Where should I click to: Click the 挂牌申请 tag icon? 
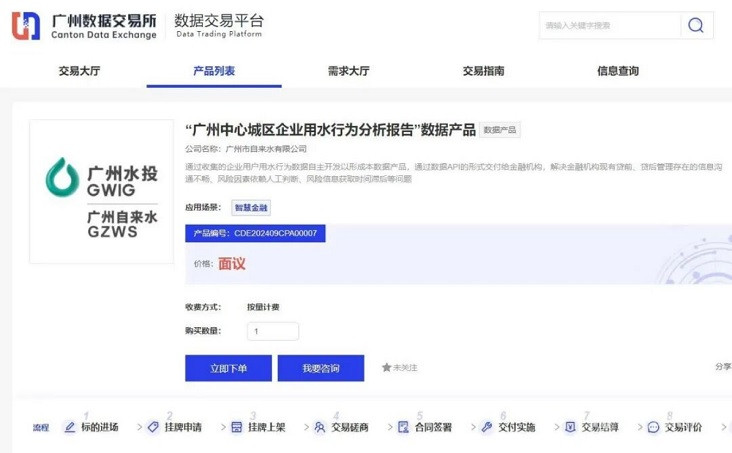153,427
